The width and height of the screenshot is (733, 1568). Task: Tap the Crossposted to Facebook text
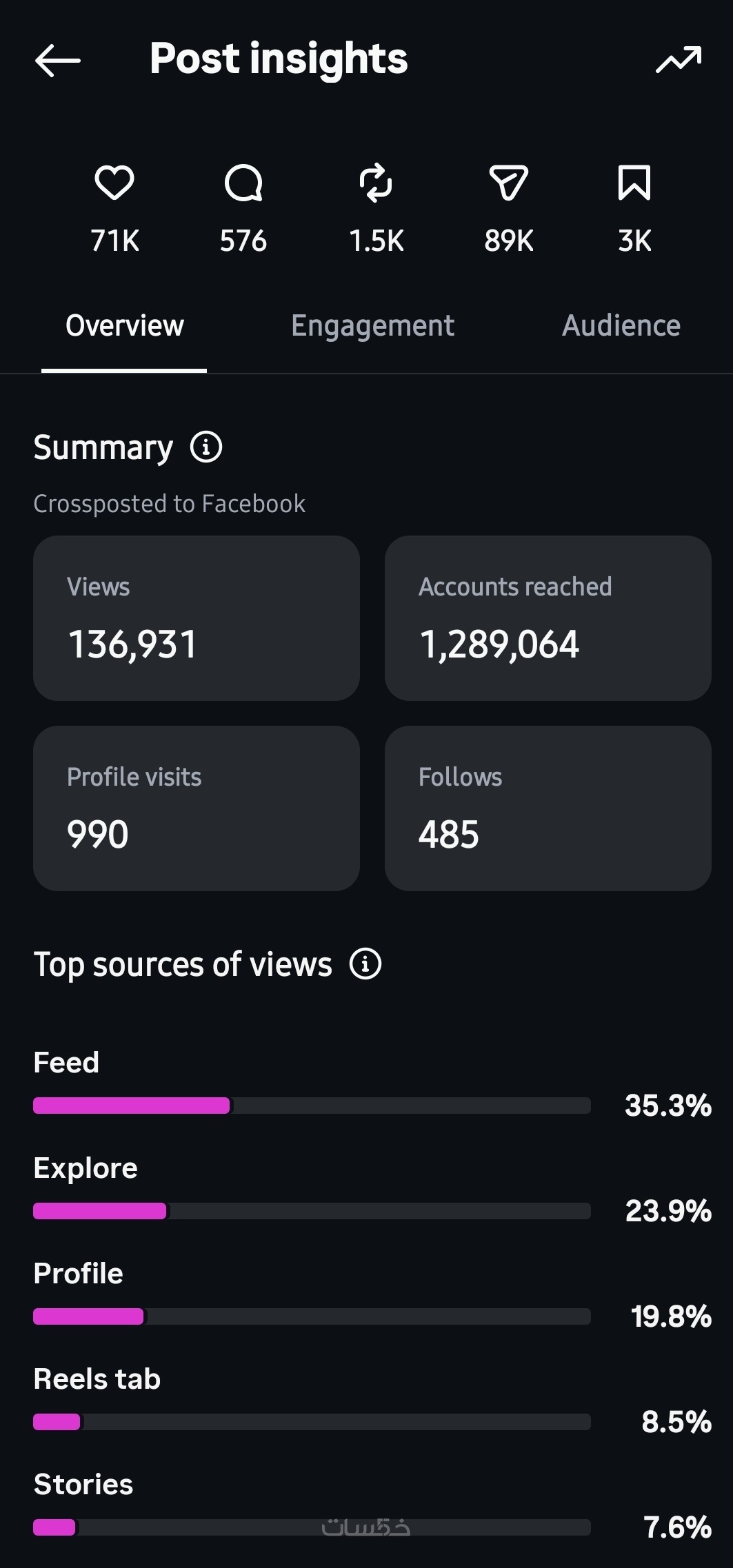(170, 504)
